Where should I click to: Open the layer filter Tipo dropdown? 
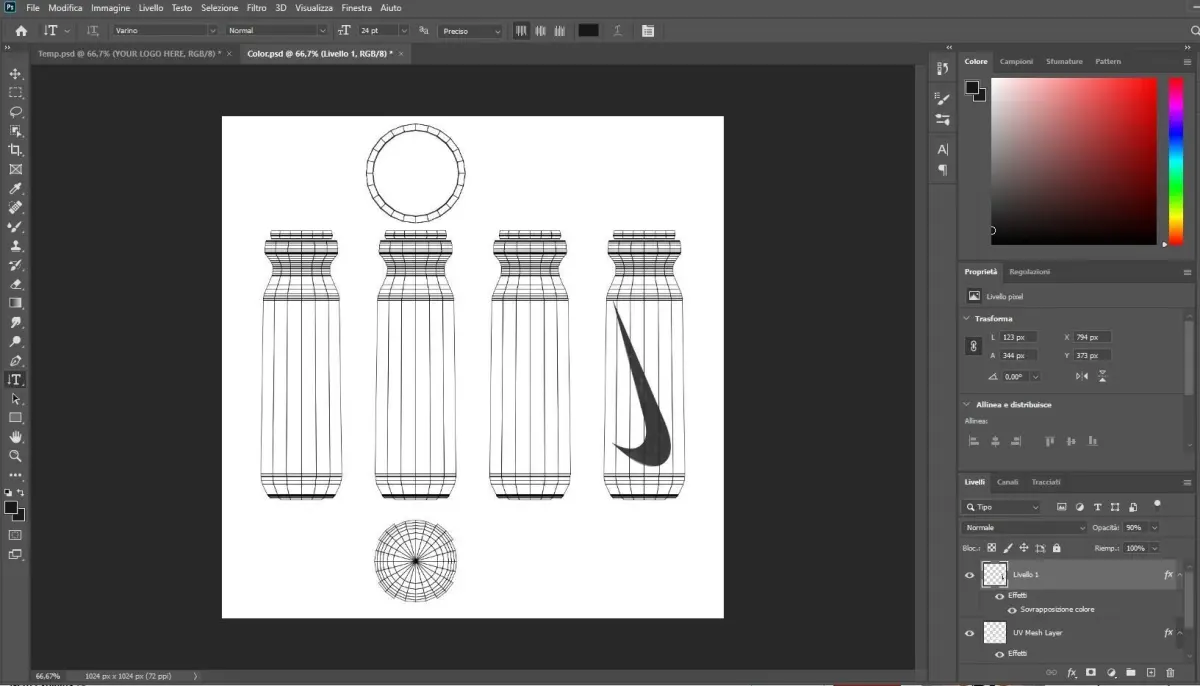[1003, 507]
